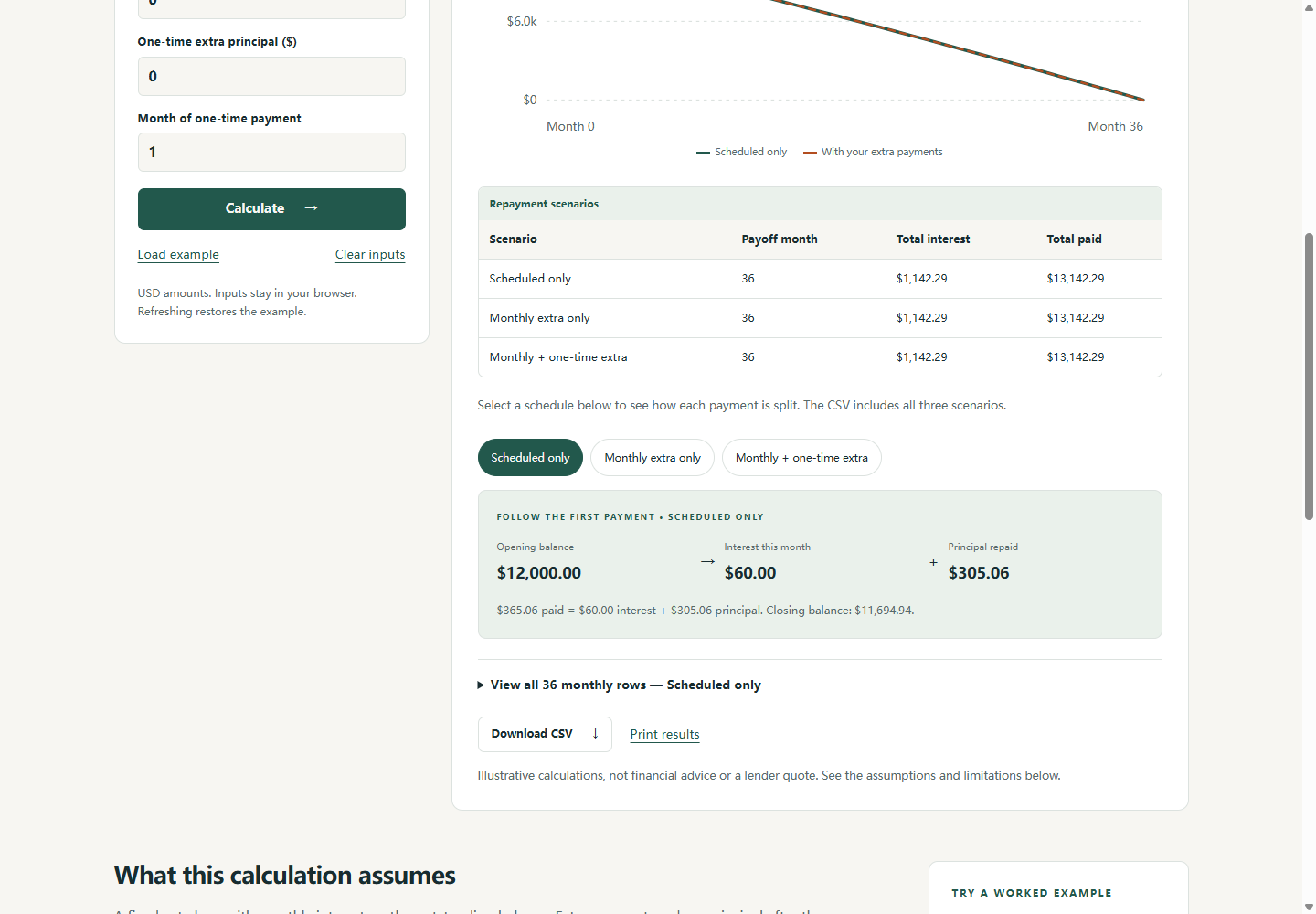Select the Monthly + one-time extra tab
This screenshot has height=914, width=1316.
pyautogui.click(x=801, y=458)
